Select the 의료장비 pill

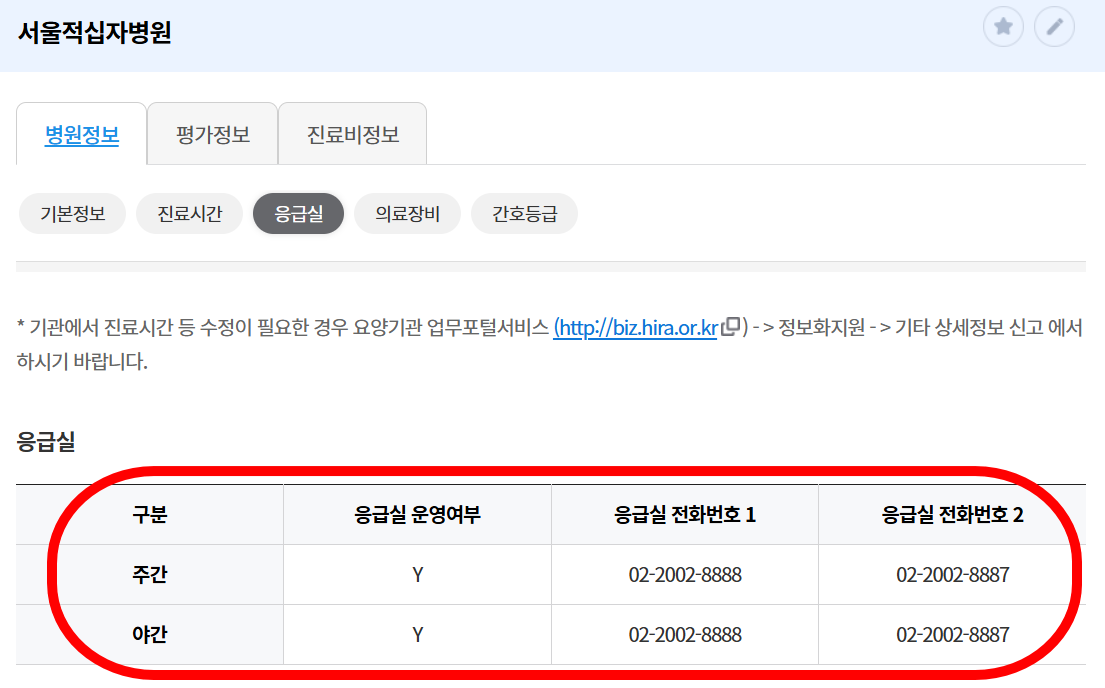click(407, 214)
